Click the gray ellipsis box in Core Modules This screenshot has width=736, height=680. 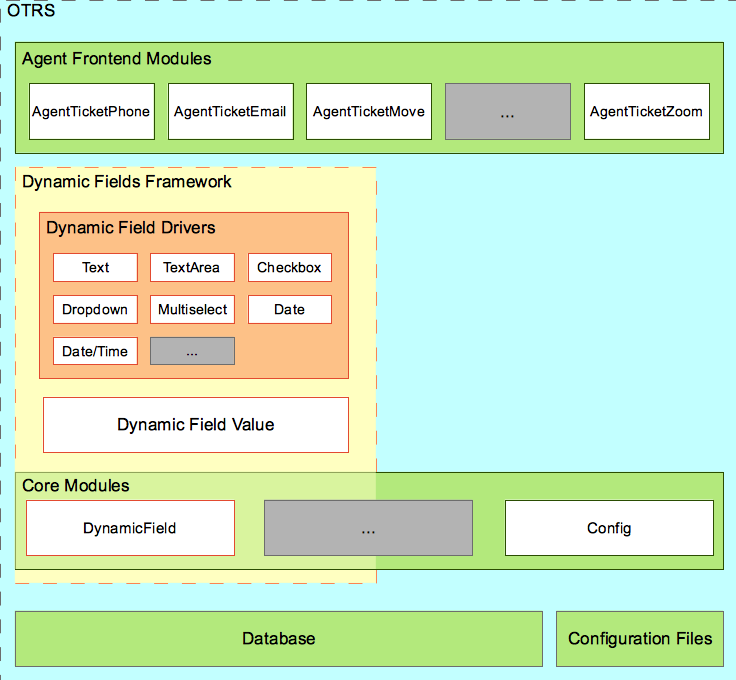click(x=368, y=528)
